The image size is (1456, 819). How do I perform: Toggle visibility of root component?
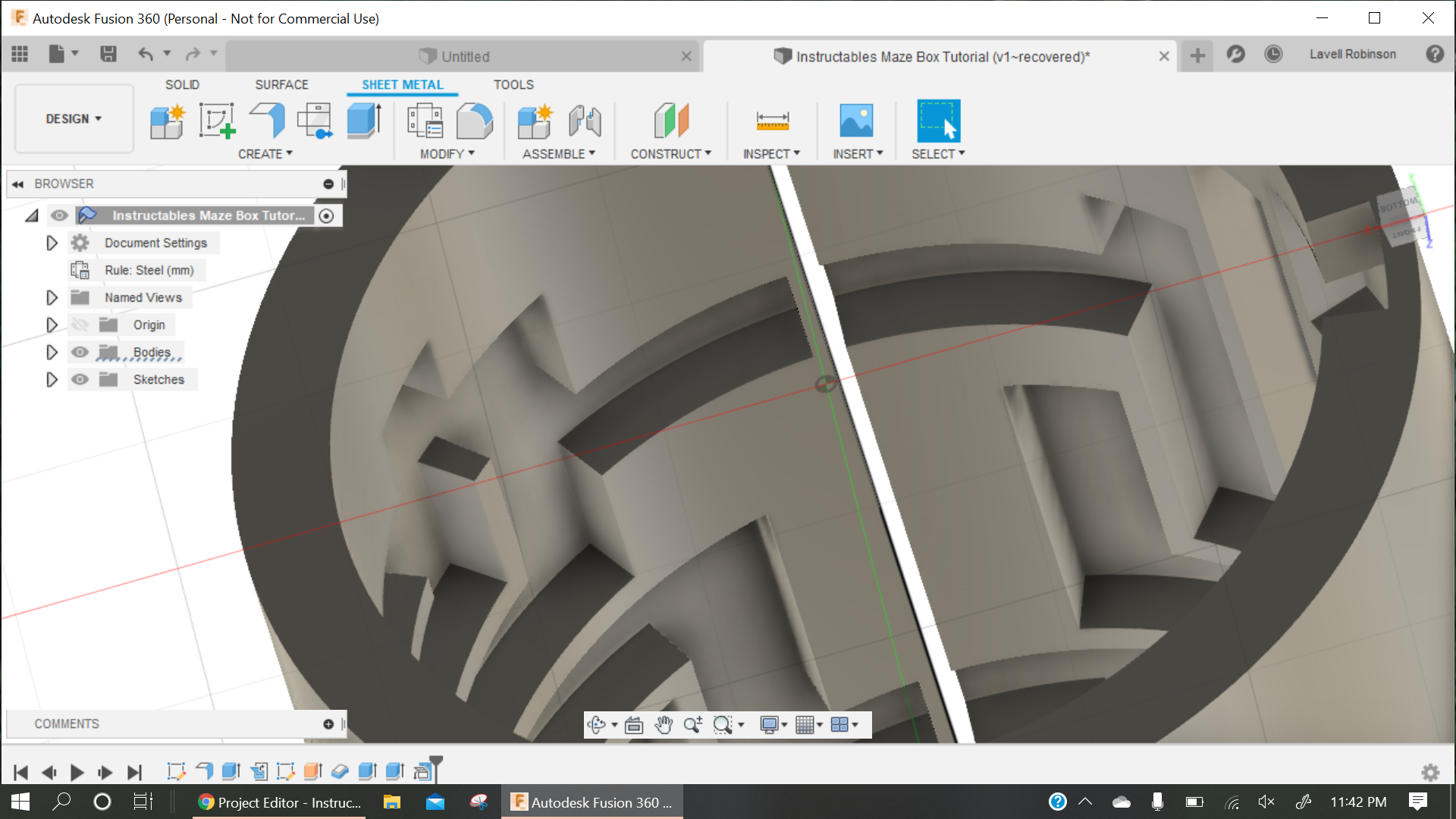[x=59, y=215]
